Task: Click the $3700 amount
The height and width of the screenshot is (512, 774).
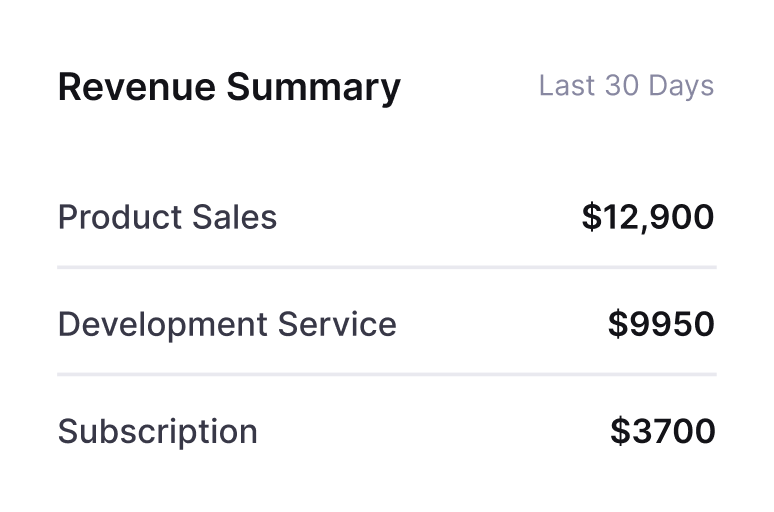Action: point(663,431)
